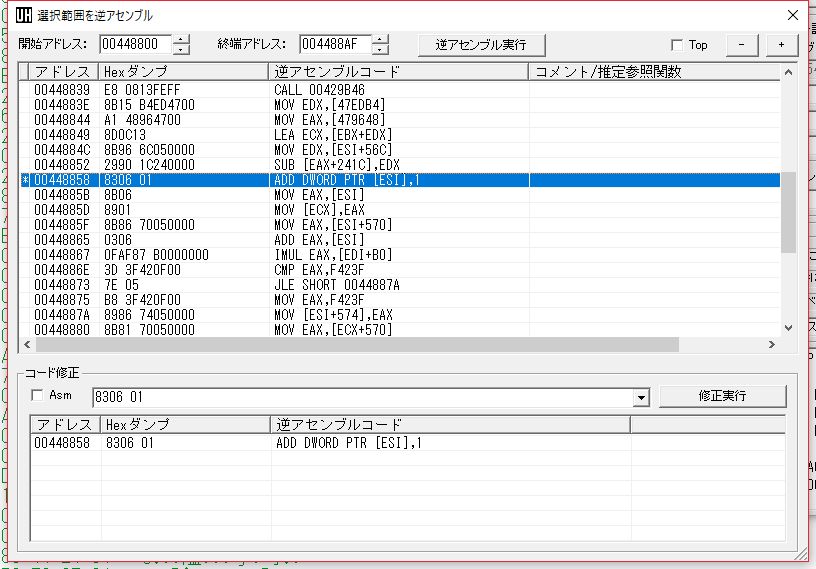816x569 pixels.
Task: Close the disassemble dialog window
Action: coord(793,15)
